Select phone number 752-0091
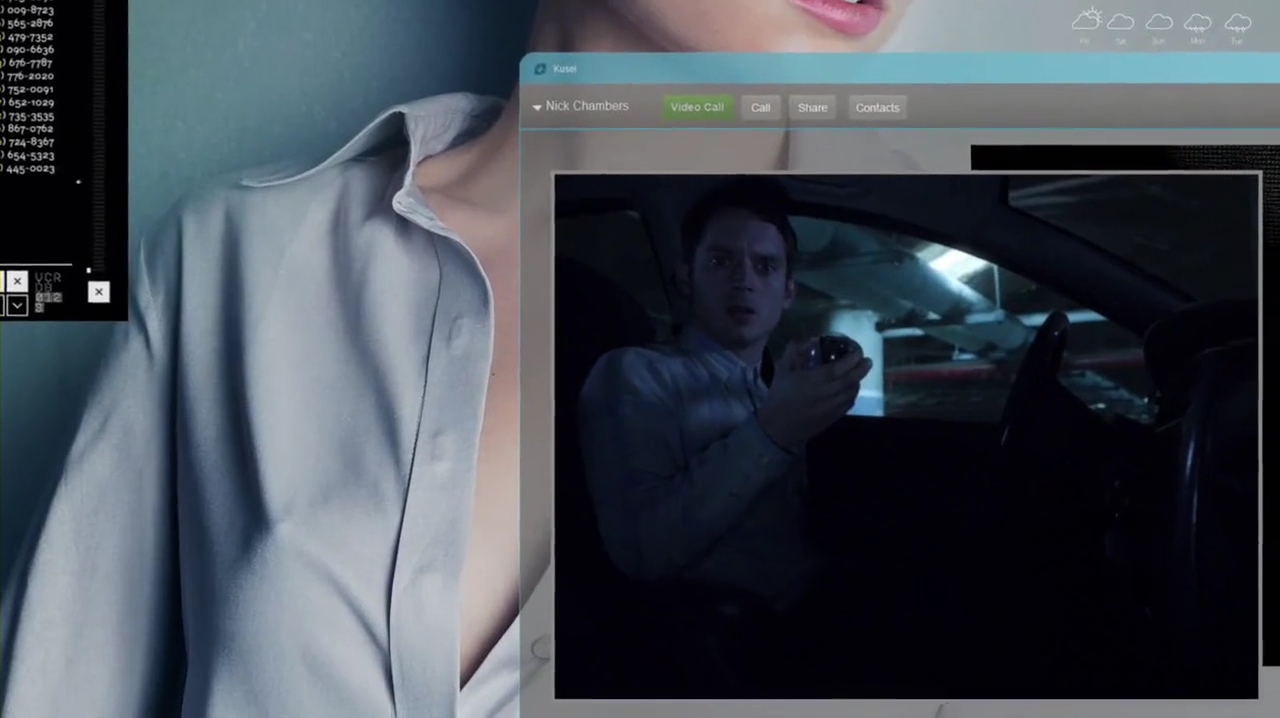Image resolution: width=1280 pixels, height=718 pixels. click(29, 89)
